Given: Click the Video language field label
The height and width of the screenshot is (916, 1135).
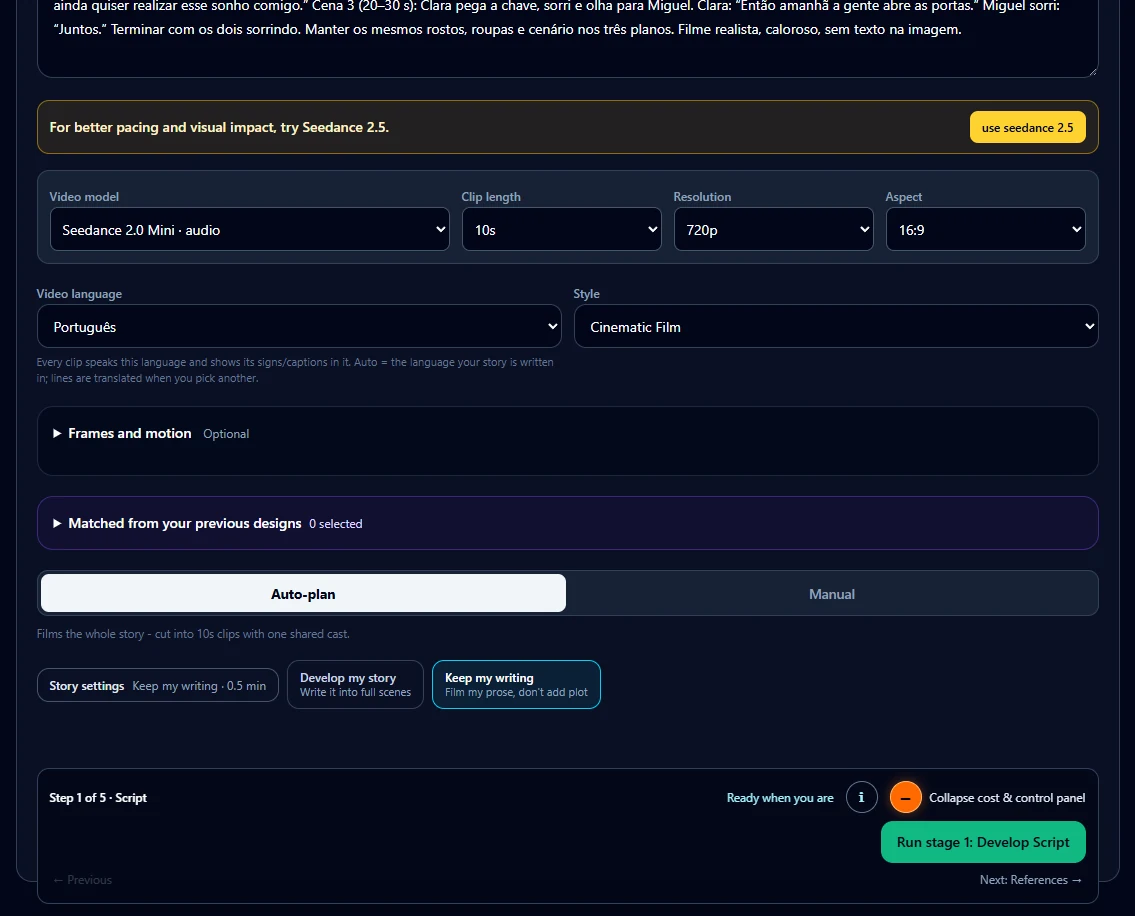Looking at the screenshot, I should coord(79,293).
